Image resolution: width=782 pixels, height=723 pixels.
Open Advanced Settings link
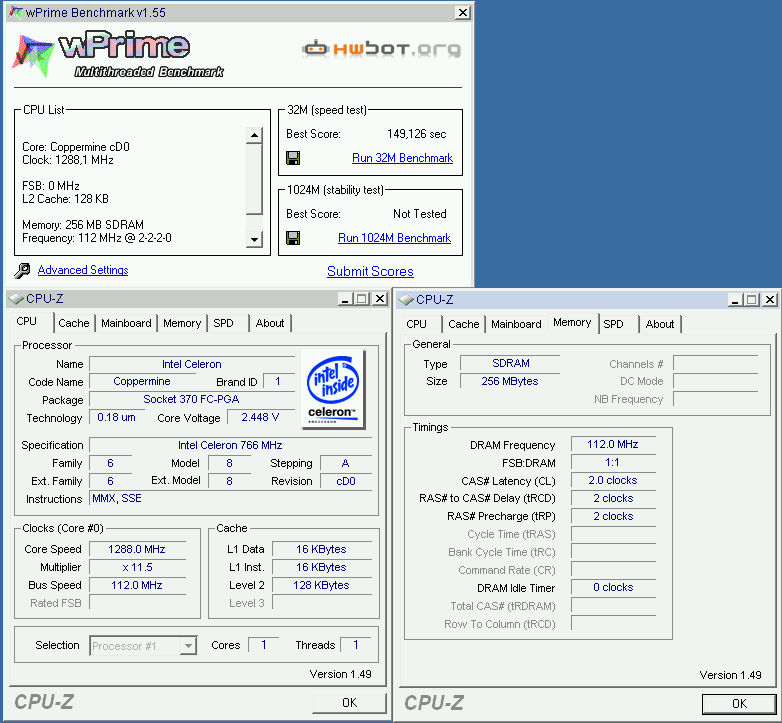[x=83, y=270]
